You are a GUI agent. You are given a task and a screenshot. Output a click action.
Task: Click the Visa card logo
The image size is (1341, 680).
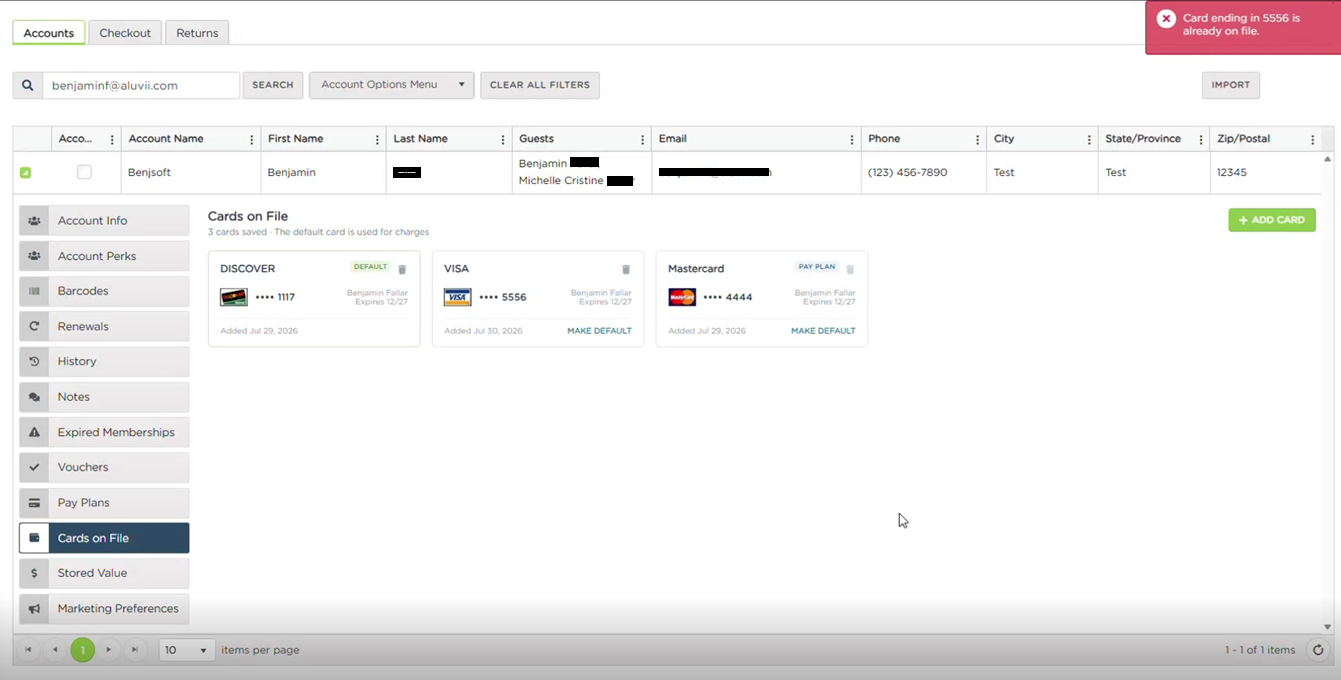tap(458, 297)
